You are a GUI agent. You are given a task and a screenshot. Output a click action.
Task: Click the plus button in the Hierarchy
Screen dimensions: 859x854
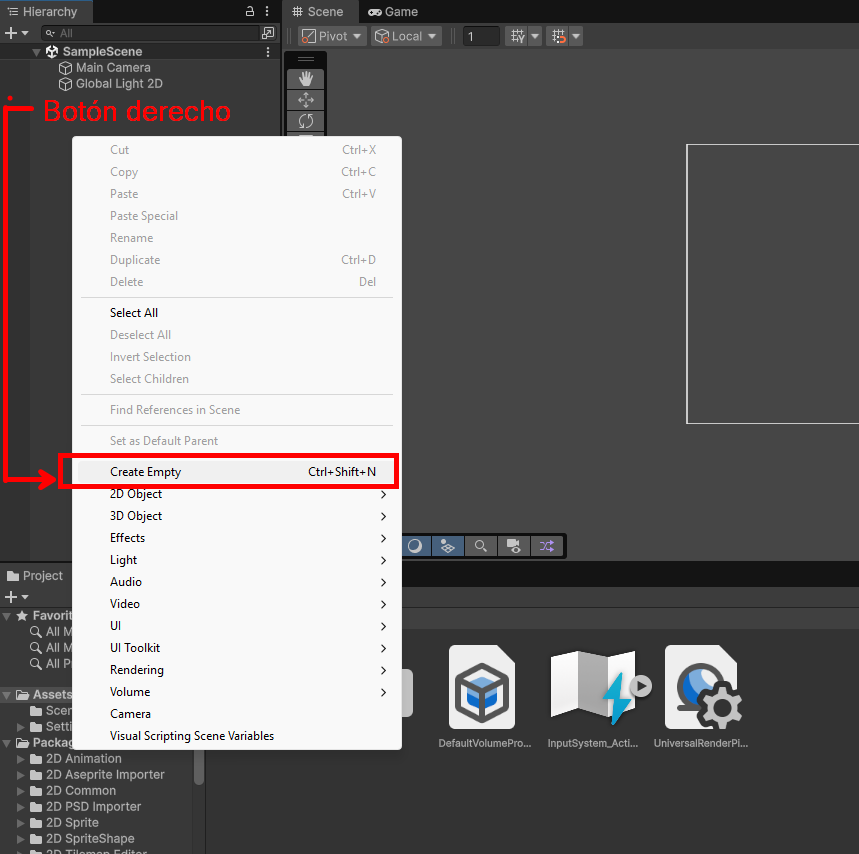[10, 31]
